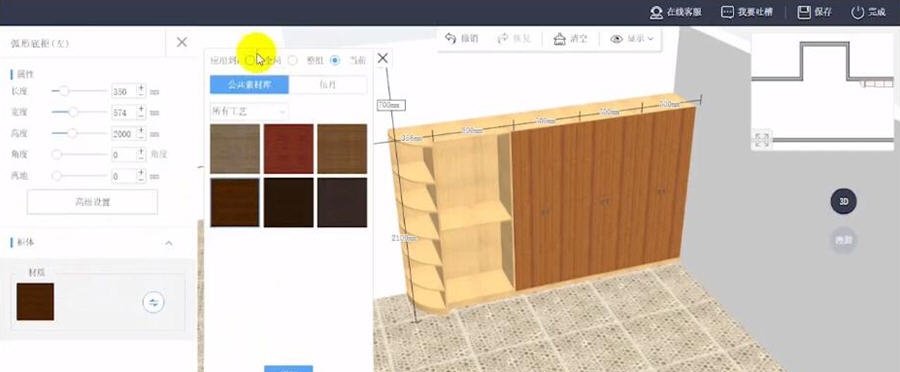Click the greyed round button below 3D

click(843, 241)
